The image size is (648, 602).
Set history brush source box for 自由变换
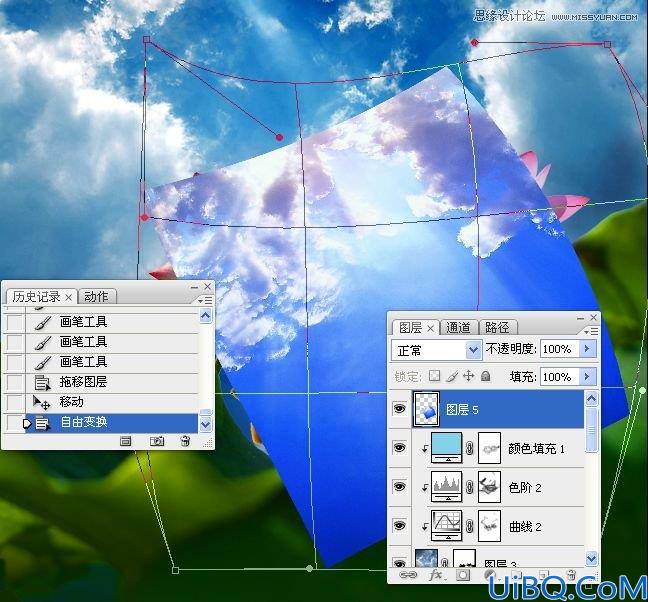click(x=15, y=423)
